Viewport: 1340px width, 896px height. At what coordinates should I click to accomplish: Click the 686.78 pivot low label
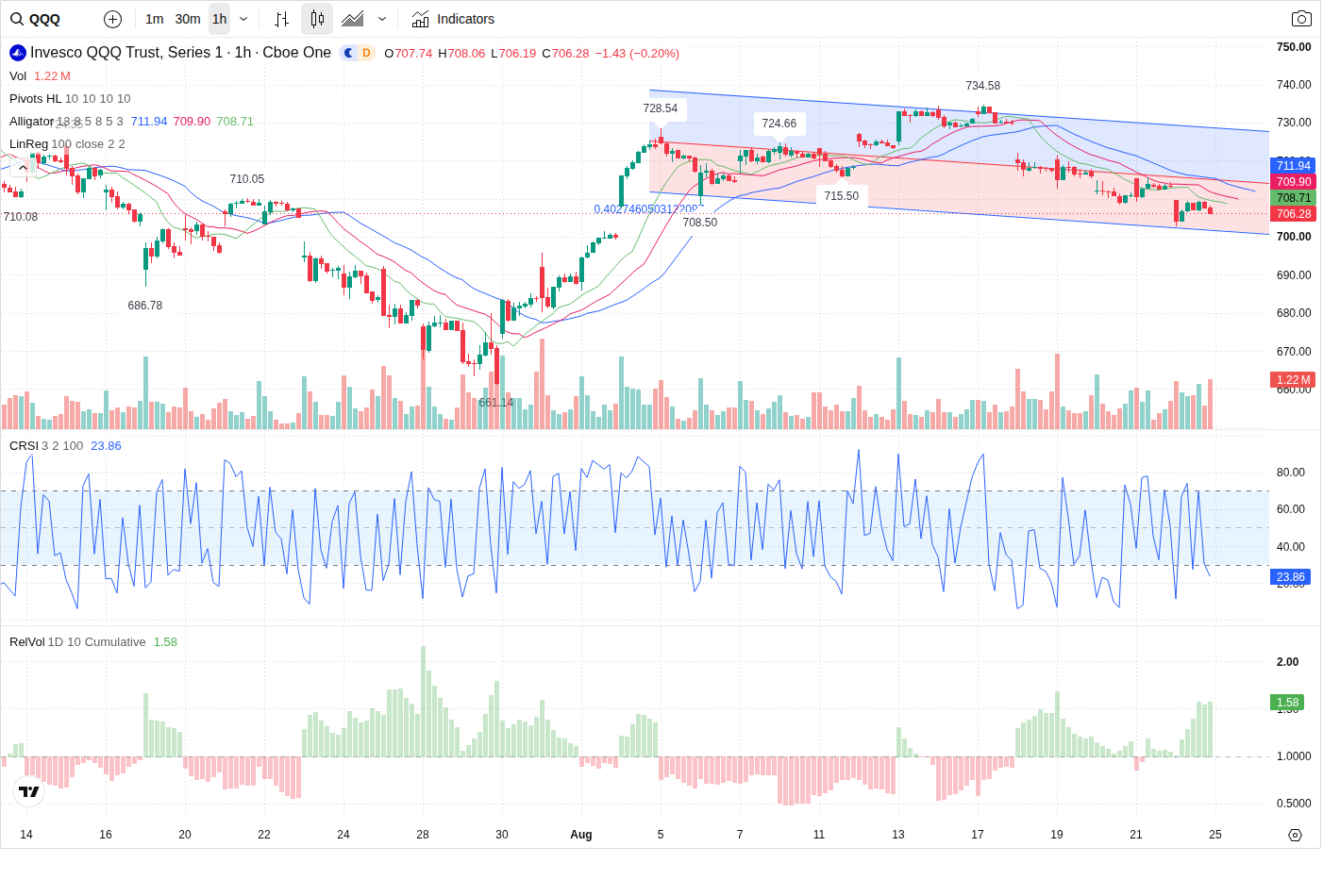145,306
